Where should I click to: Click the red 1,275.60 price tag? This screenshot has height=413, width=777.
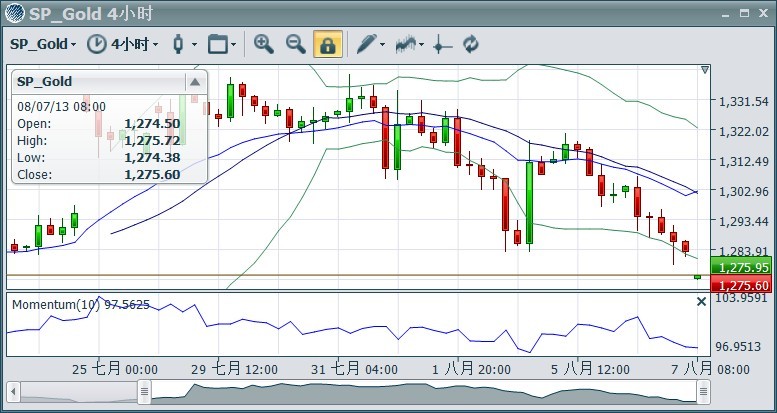(x=741, y=285)
